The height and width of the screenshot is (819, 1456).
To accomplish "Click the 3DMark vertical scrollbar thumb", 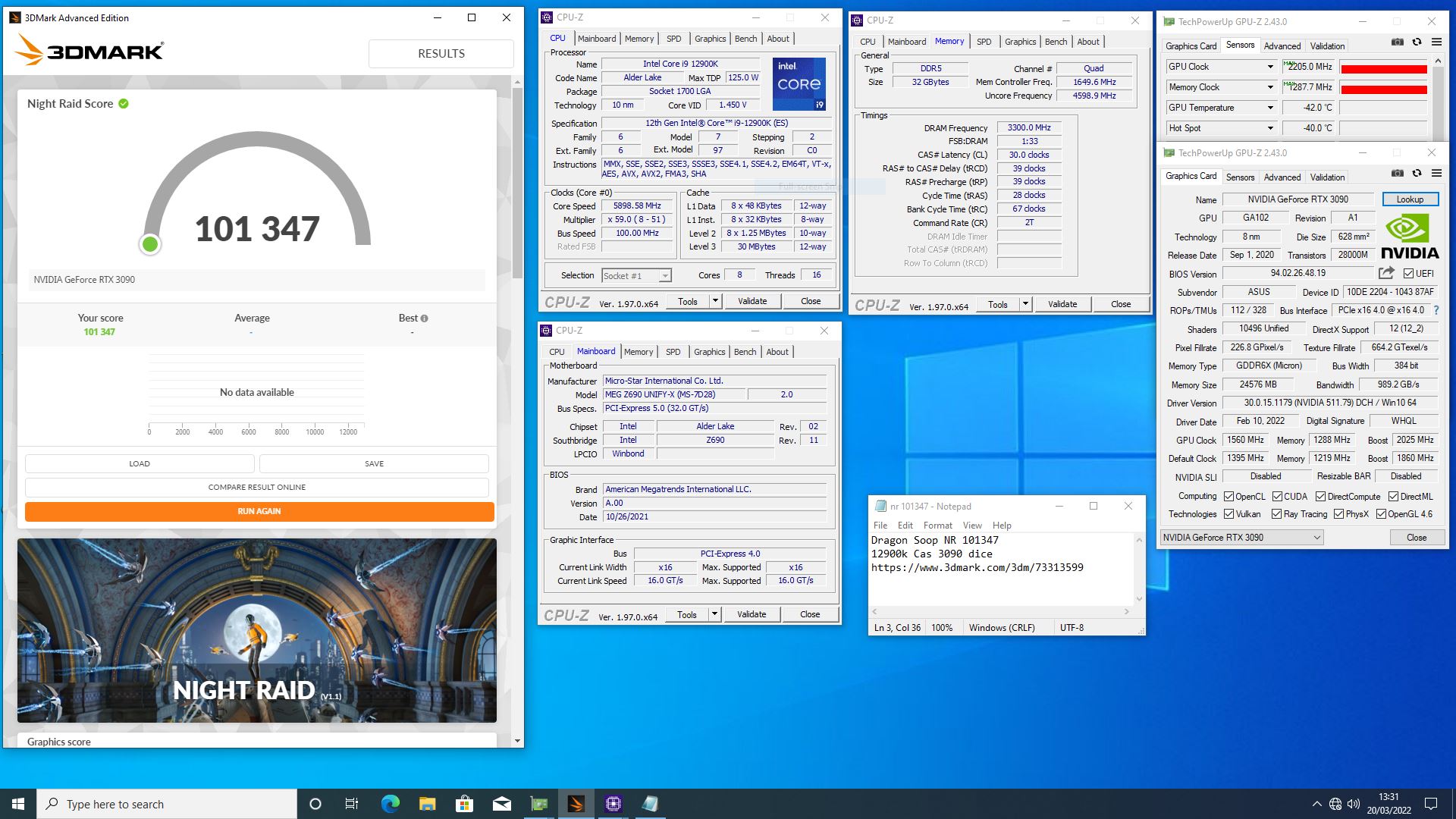I will click(x=517, y=182).
